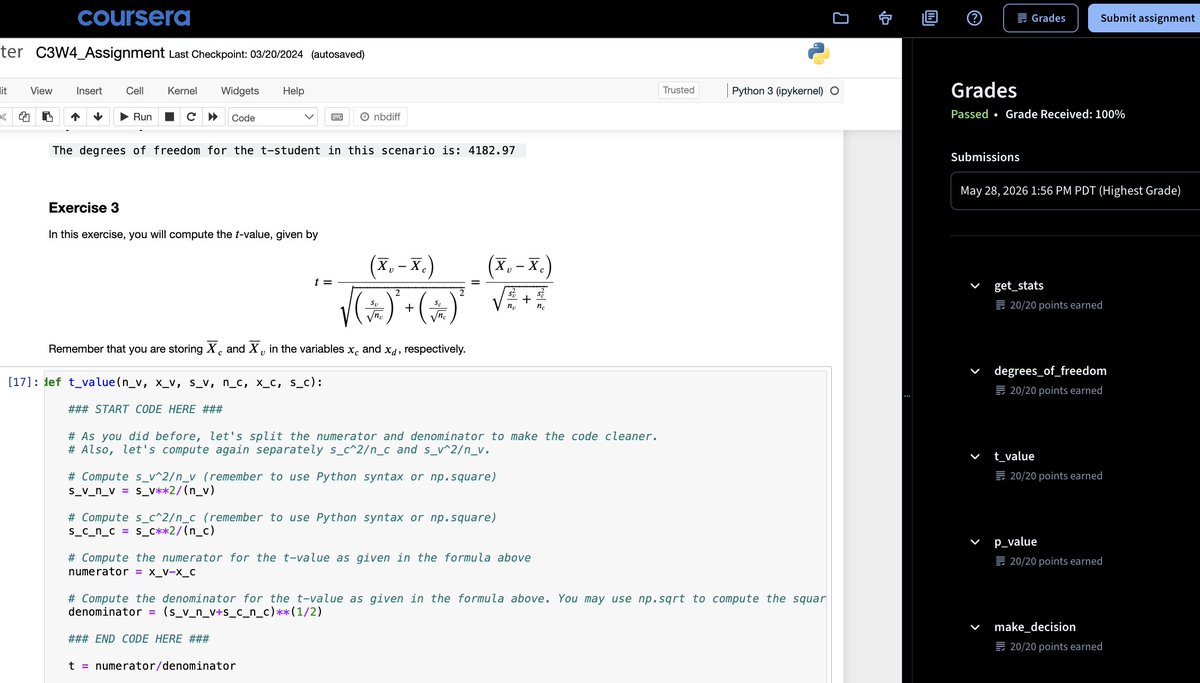1200x683 pixels.
Task: Open the Kernel menu
Action: tap(182, 90)
